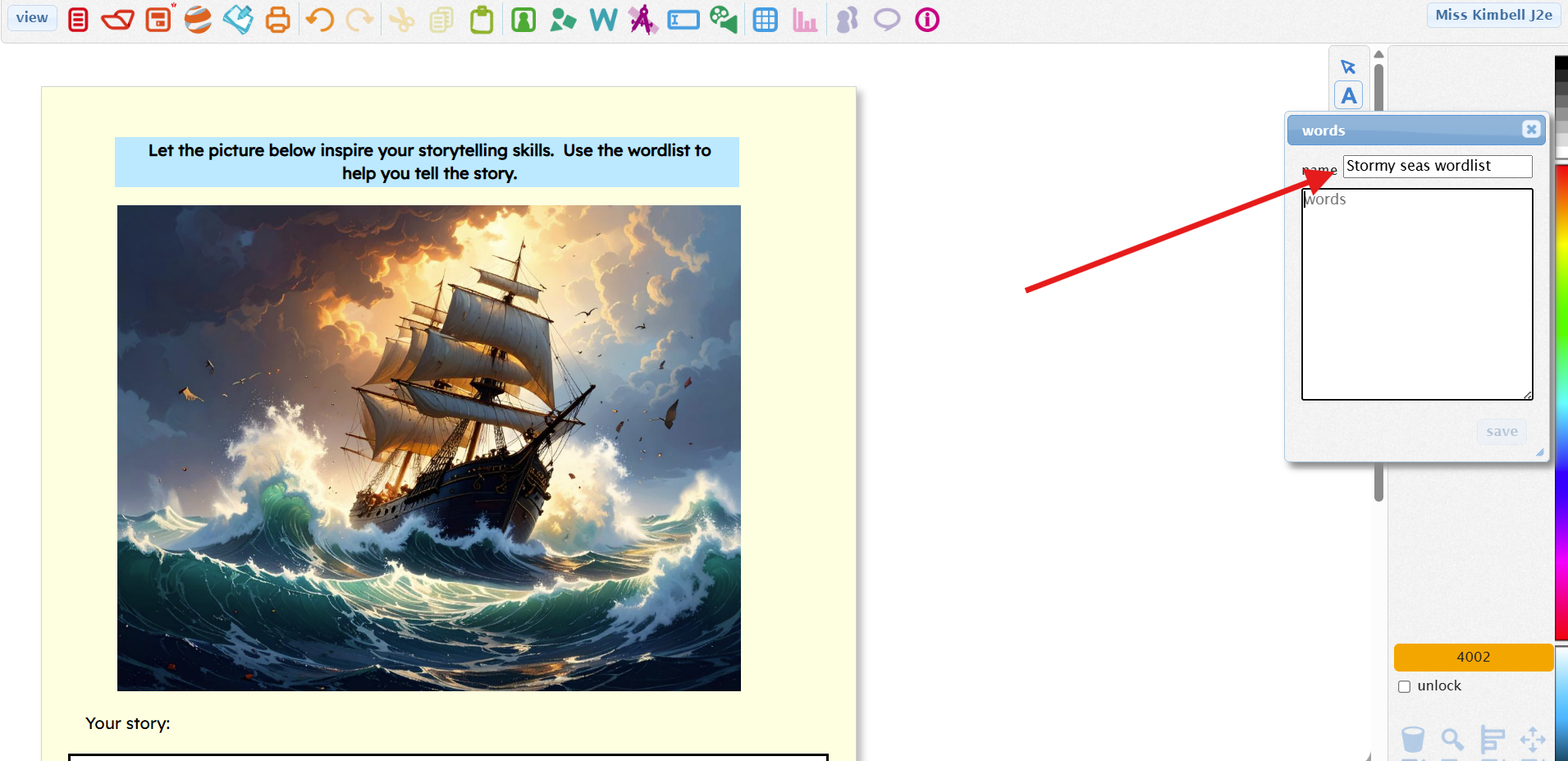Viewport: 1568px width, 761px height.
Task: Click the four-arrow move icon
Action: coord(1533,740)
